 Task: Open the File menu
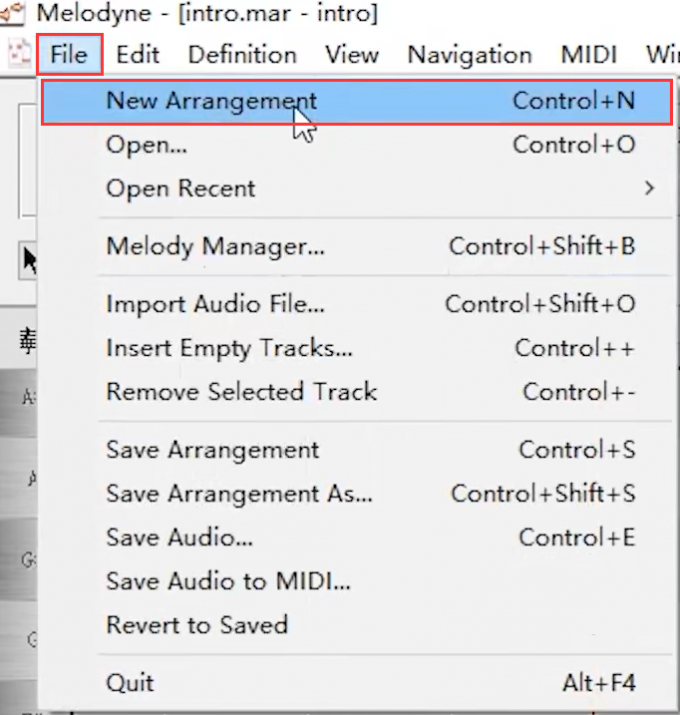click(69, 55)
